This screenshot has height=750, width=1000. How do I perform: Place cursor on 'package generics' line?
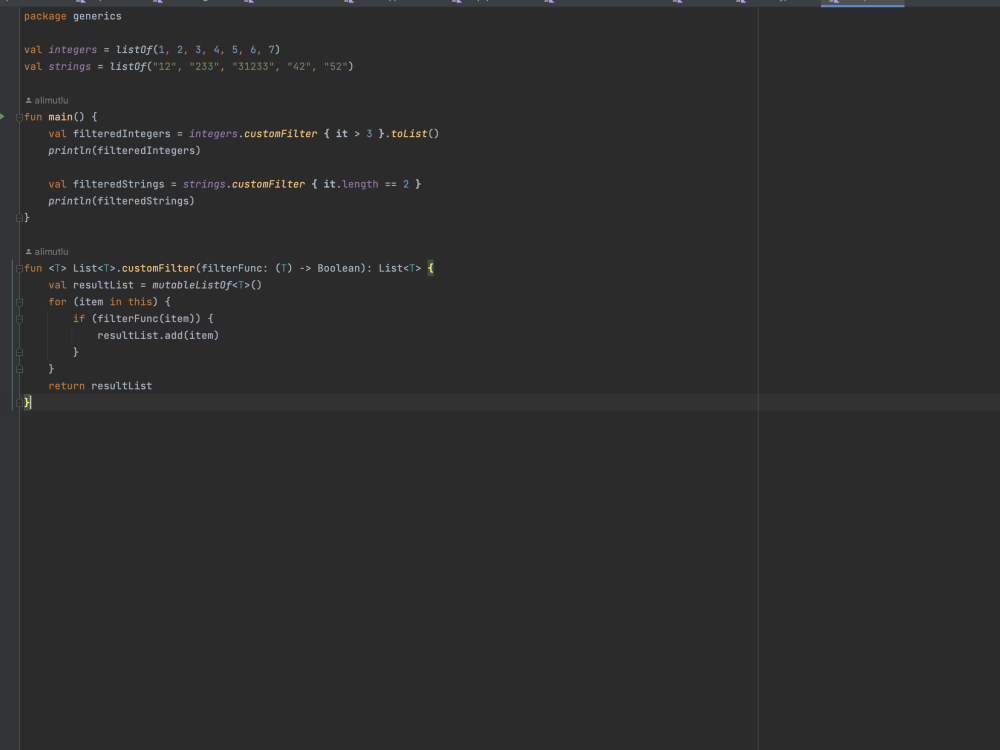click(73, 16)
